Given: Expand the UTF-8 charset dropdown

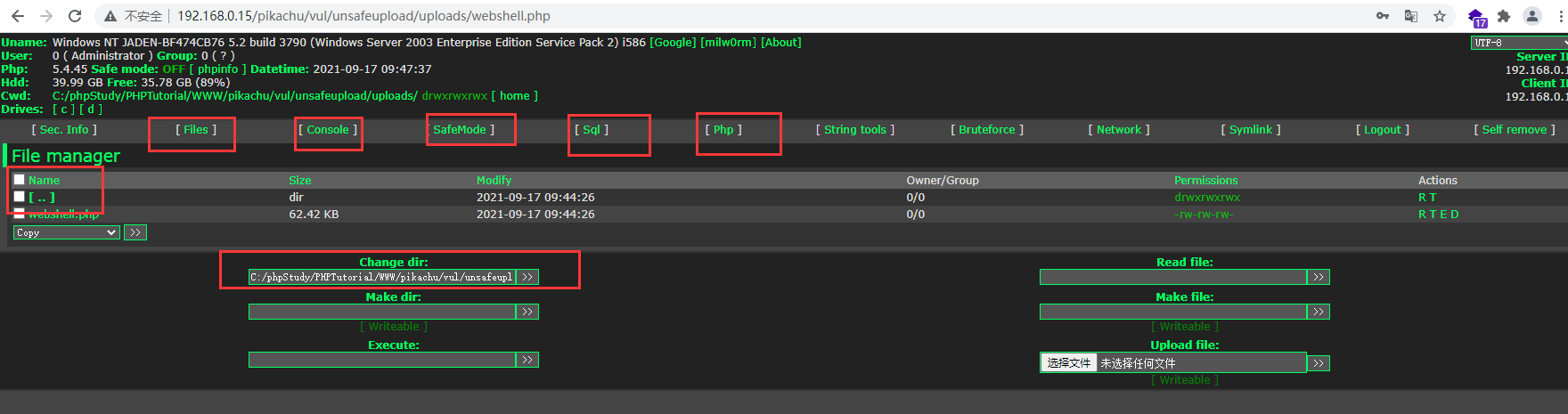Looking at the screenshot, I should pyautogui.click(x=1518, y=43).
